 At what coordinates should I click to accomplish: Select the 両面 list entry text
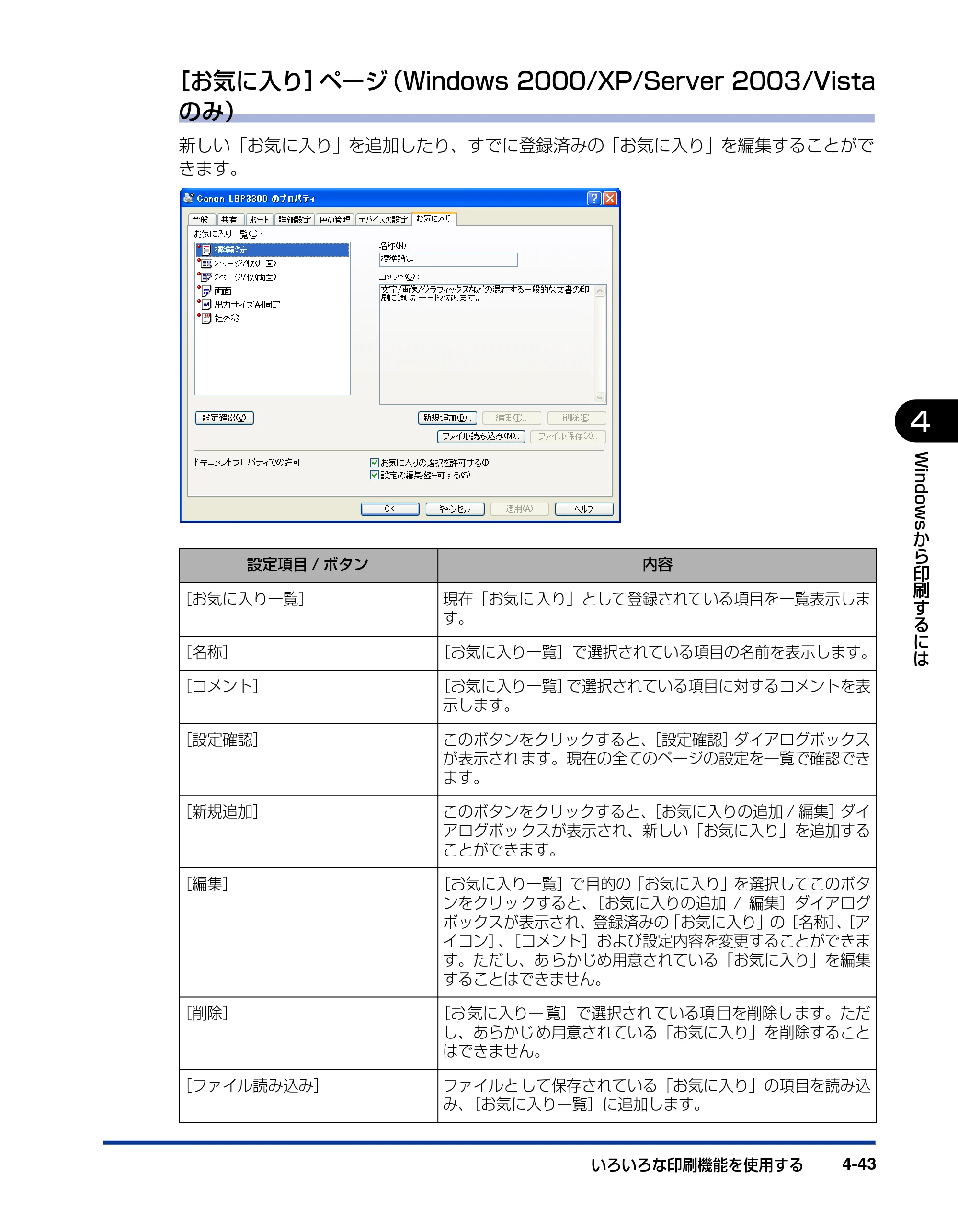click(x=223, y=291)
